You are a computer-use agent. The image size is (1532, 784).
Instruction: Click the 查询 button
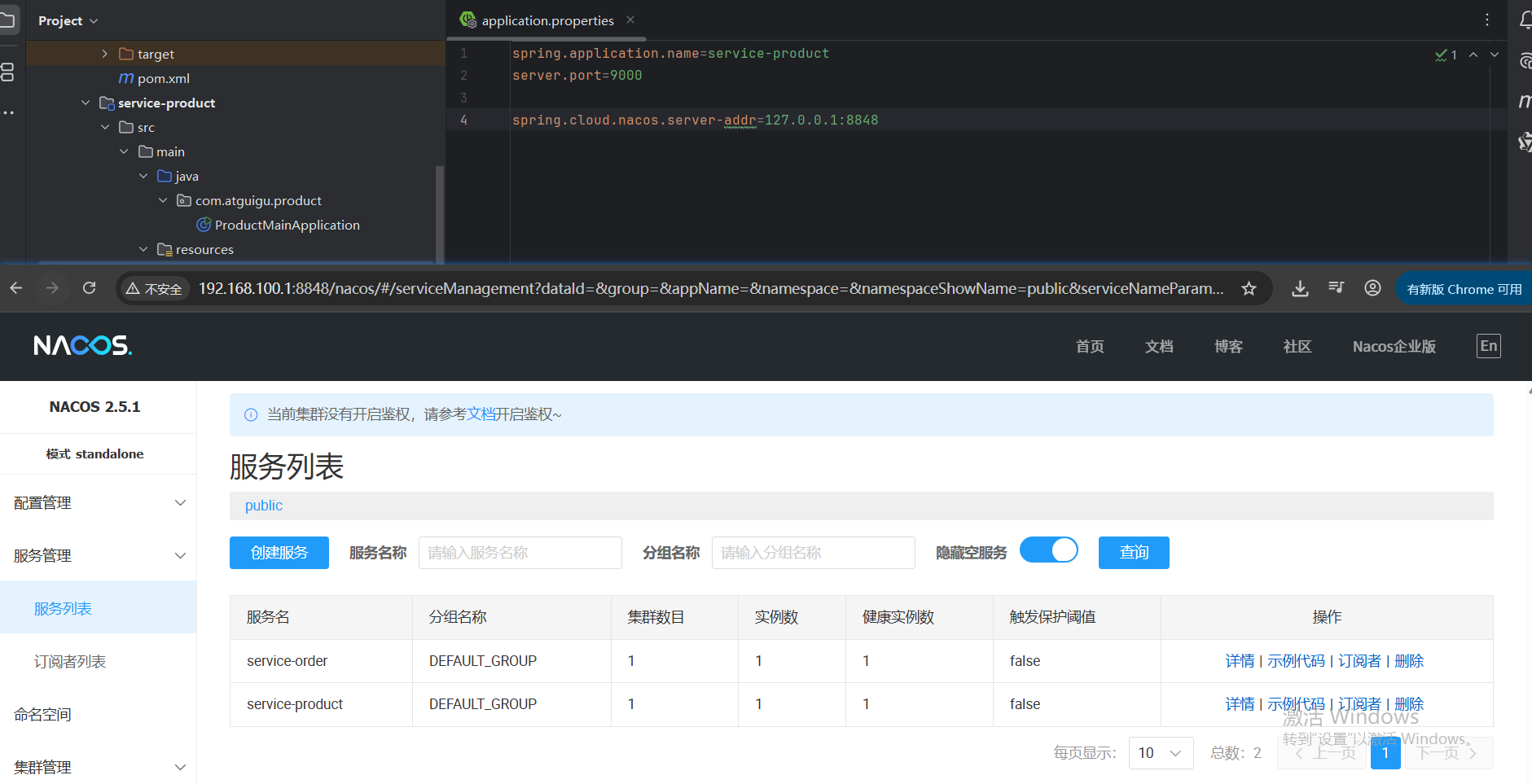(1134, 553)
